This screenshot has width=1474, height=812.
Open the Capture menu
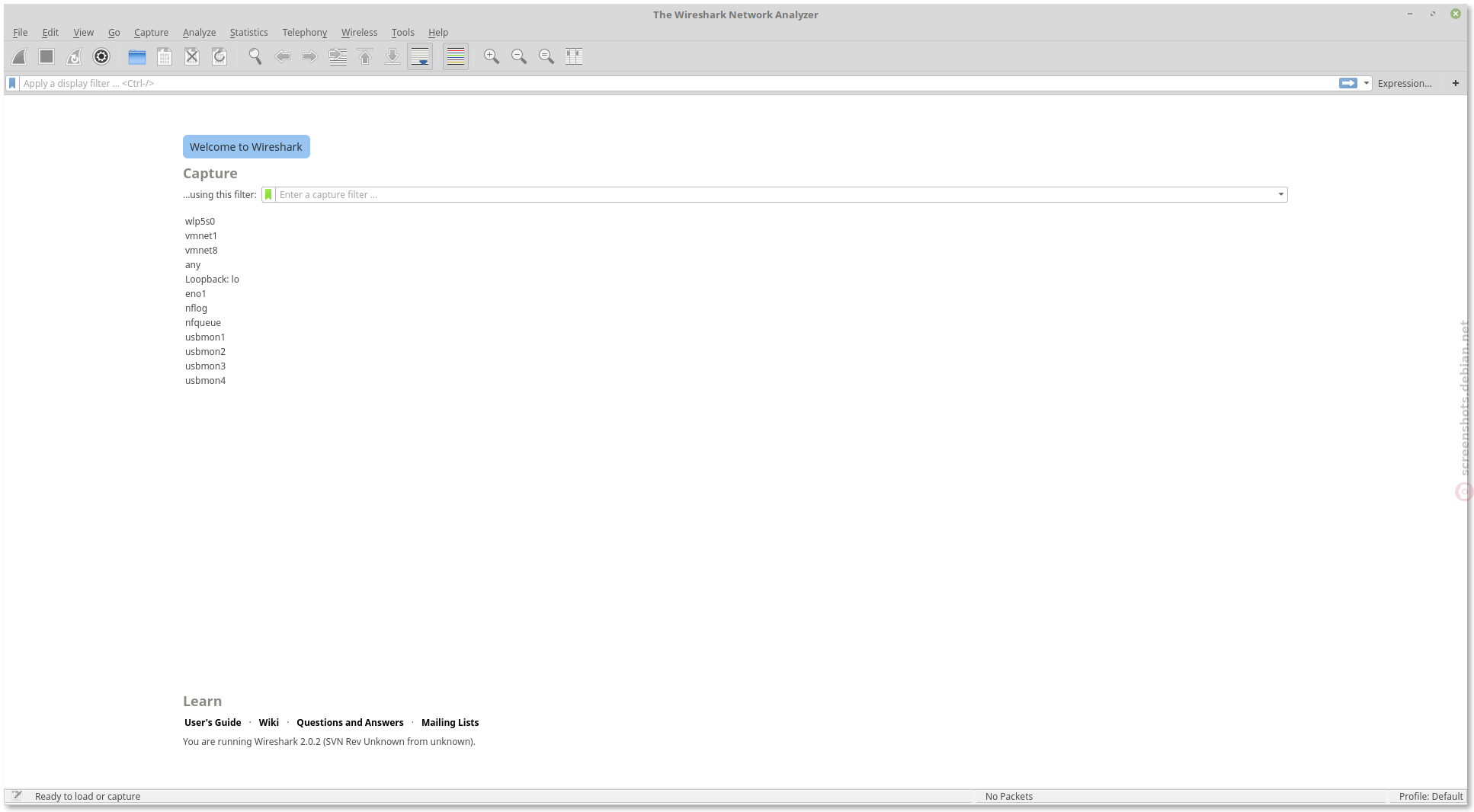151,32
